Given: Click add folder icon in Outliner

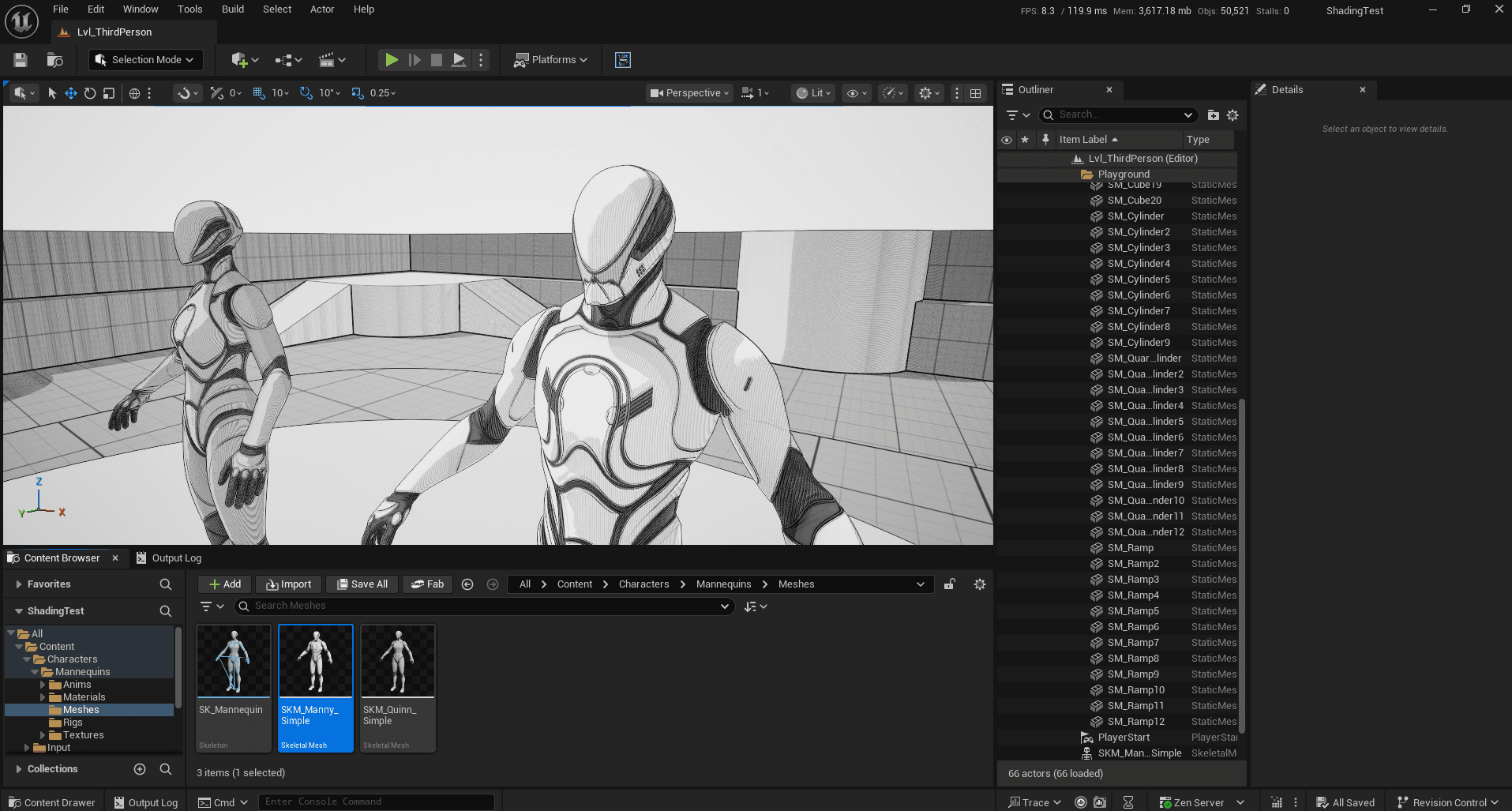Looking at the screenshot, I should (x=1214, y=115).
